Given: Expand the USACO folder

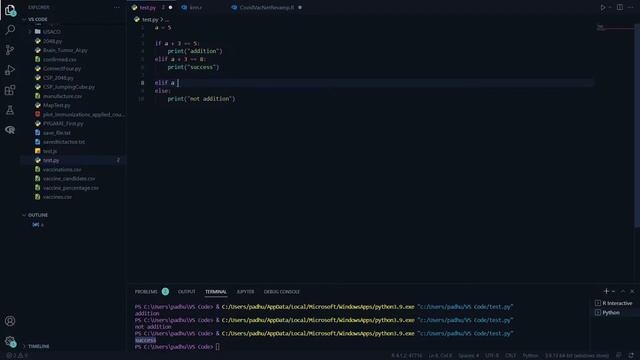Looking at the screenshot, I should coord(51,31).
